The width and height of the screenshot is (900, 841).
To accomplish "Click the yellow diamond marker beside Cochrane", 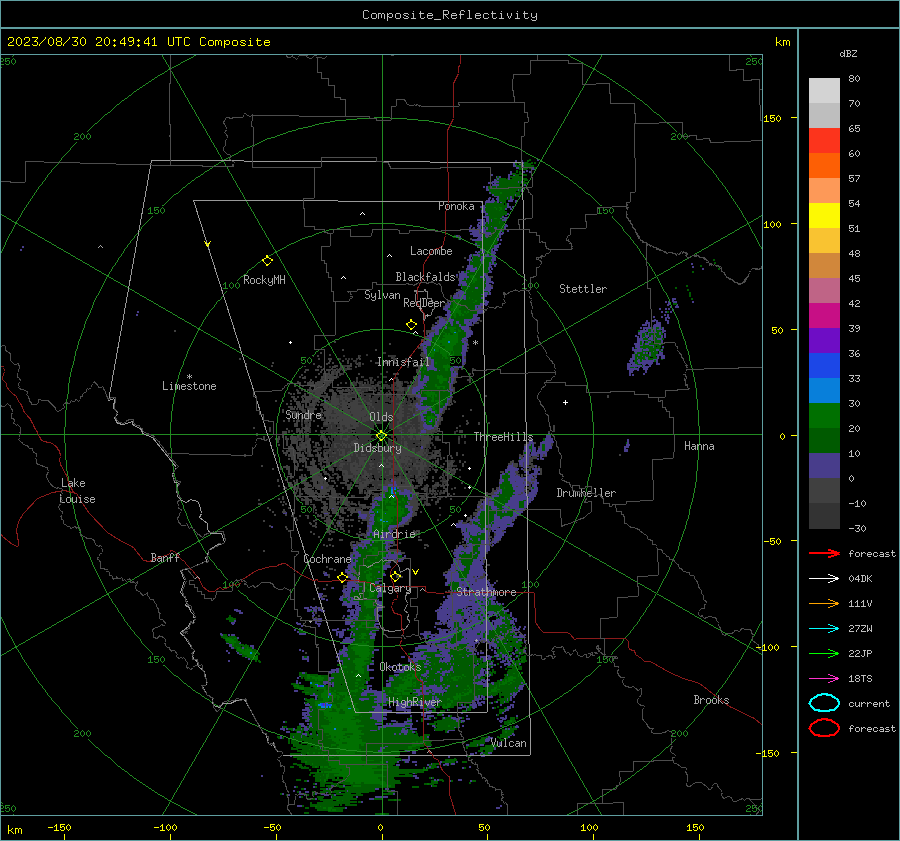I will click(x=342, y=577).
